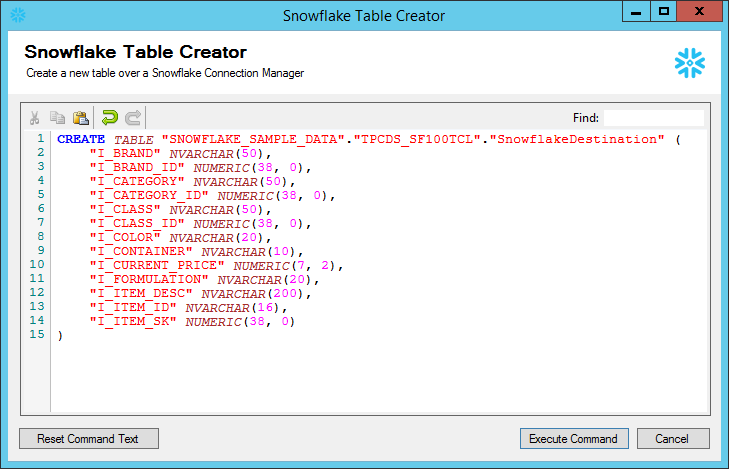Screen dimensions: 729x469
Task: Click "TPCDS_SF100TCL" schema name text
Action: (417, 139)
